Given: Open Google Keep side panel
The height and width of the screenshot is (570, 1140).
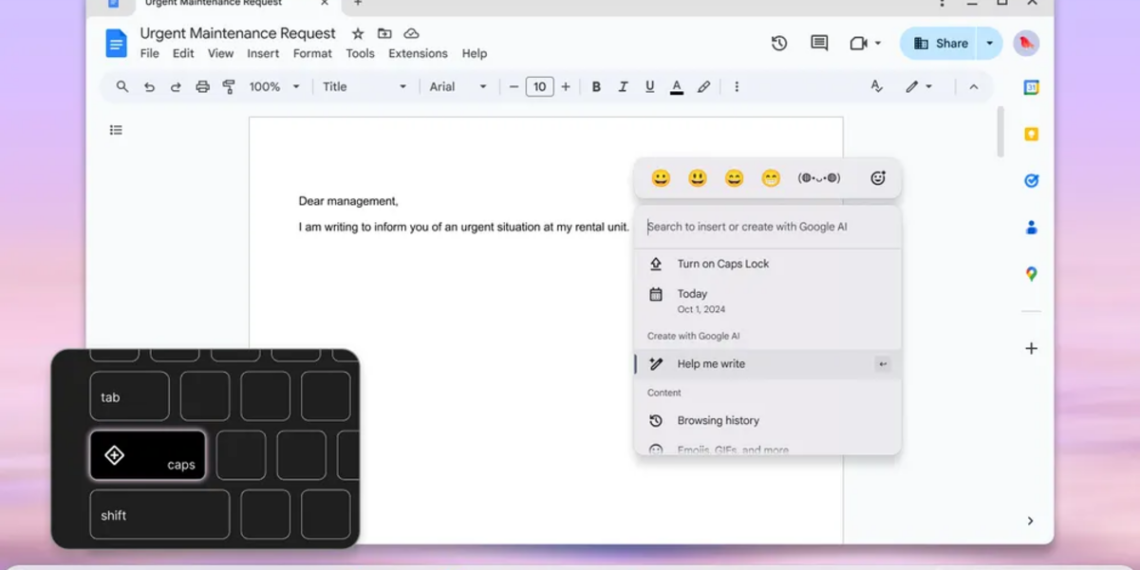Looking at the screenshot, I should click(x=1031, y=135).
